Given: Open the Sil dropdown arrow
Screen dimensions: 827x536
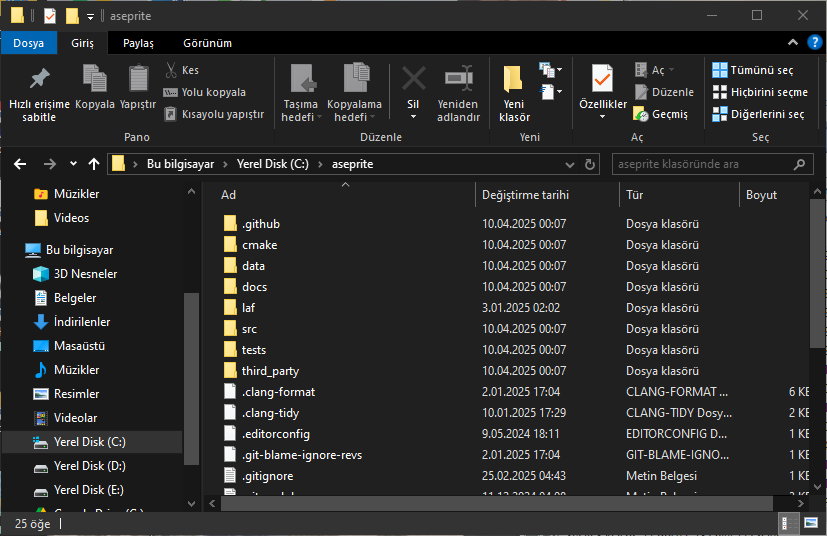Looking at the screenshot, I should tap(414, 117).
